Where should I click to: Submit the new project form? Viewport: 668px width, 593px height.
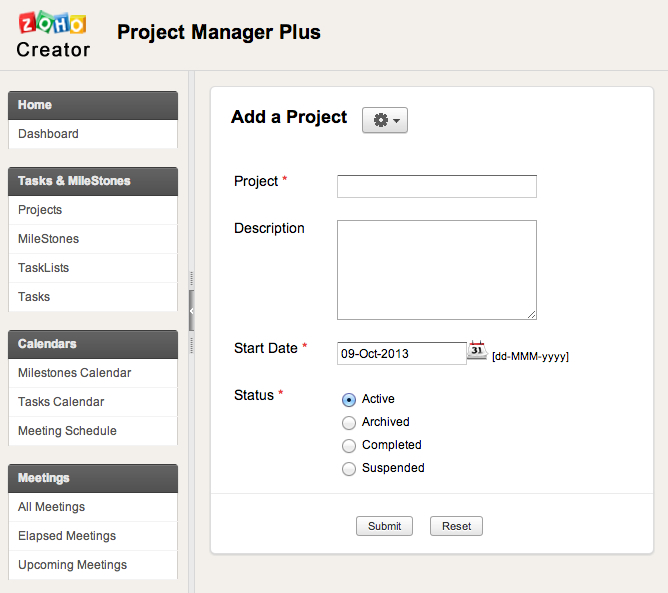click(x=384, y=526)
